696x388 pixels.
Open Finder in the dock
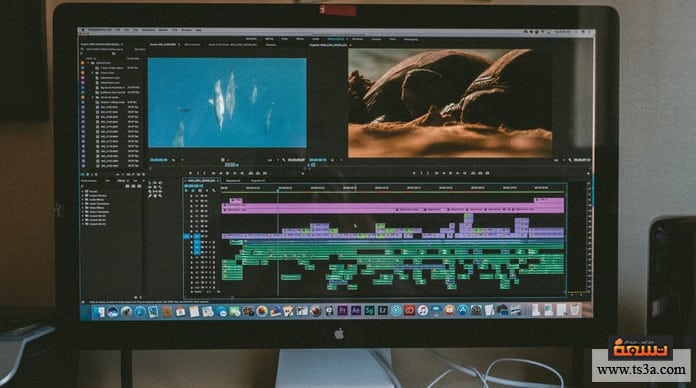[x=99, y=312]
